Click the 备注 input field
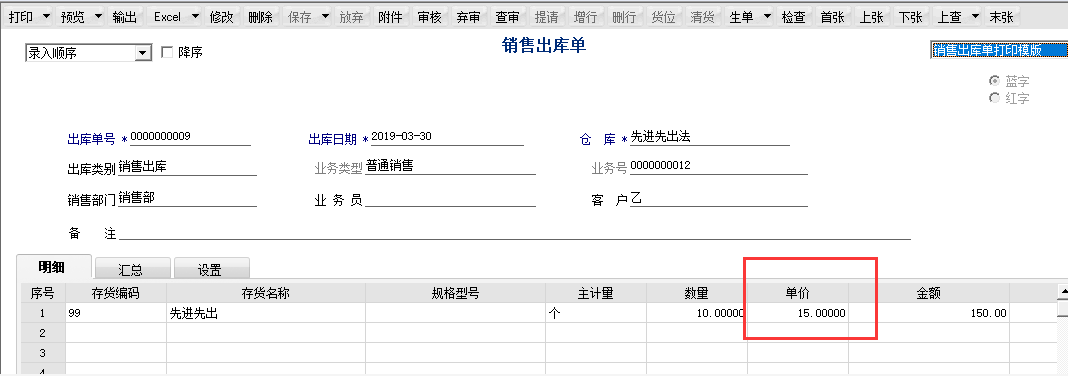 click(x=514, y=233)
